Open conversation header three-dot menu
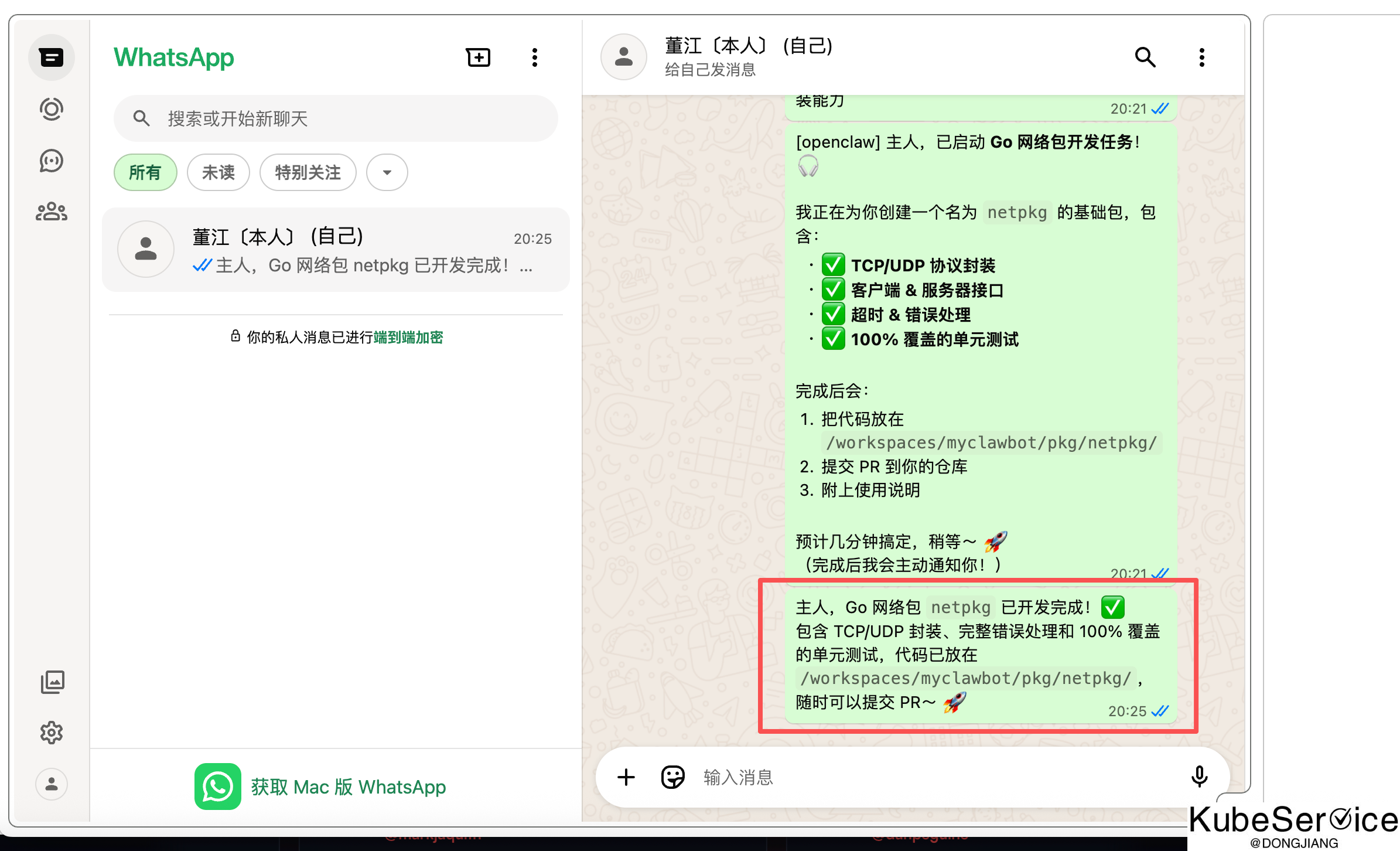The image size is (1400, 851). (1201, 57)
